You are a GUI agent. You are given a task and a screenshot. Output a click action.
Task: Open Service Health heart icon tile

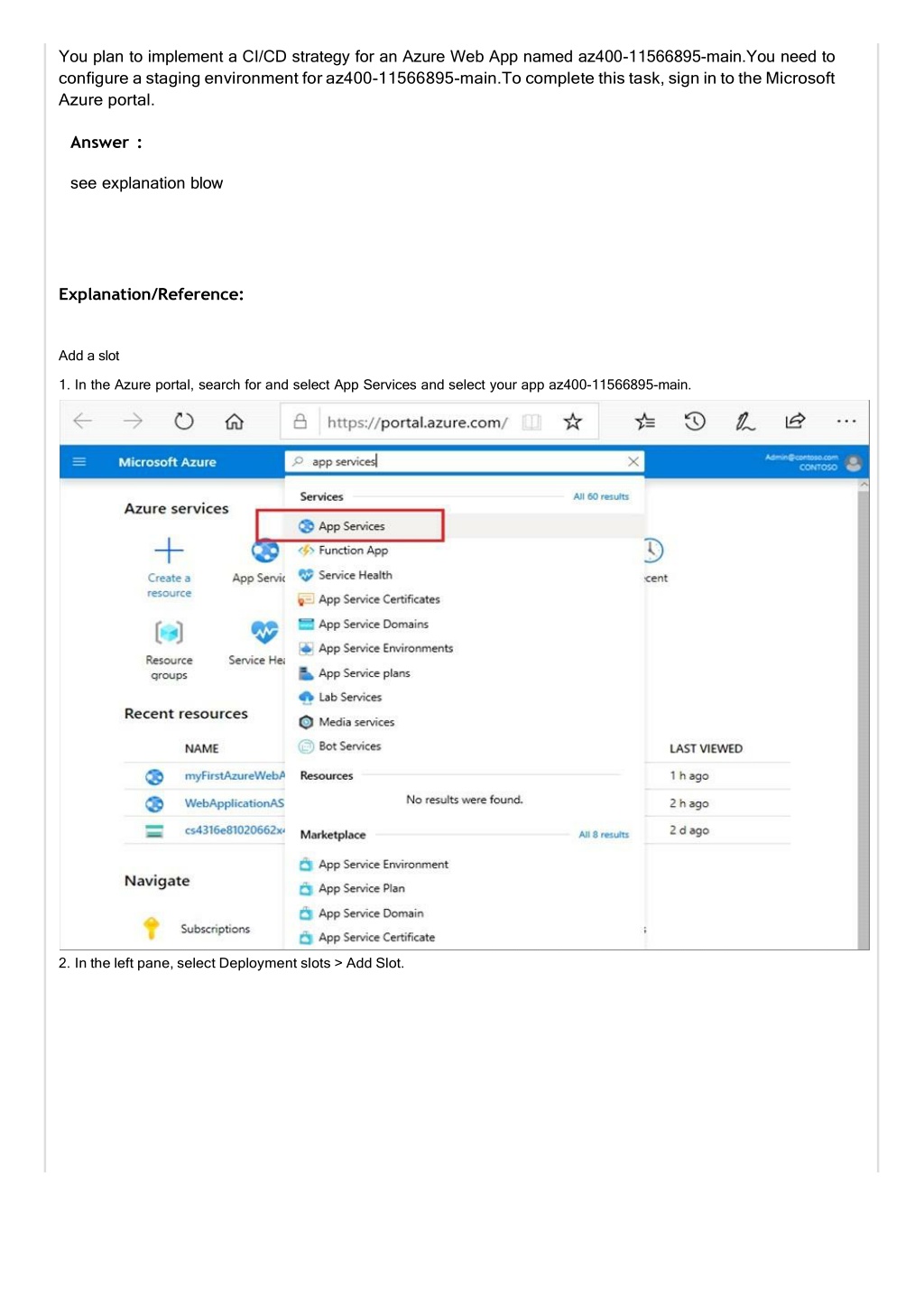click(264, 632)
